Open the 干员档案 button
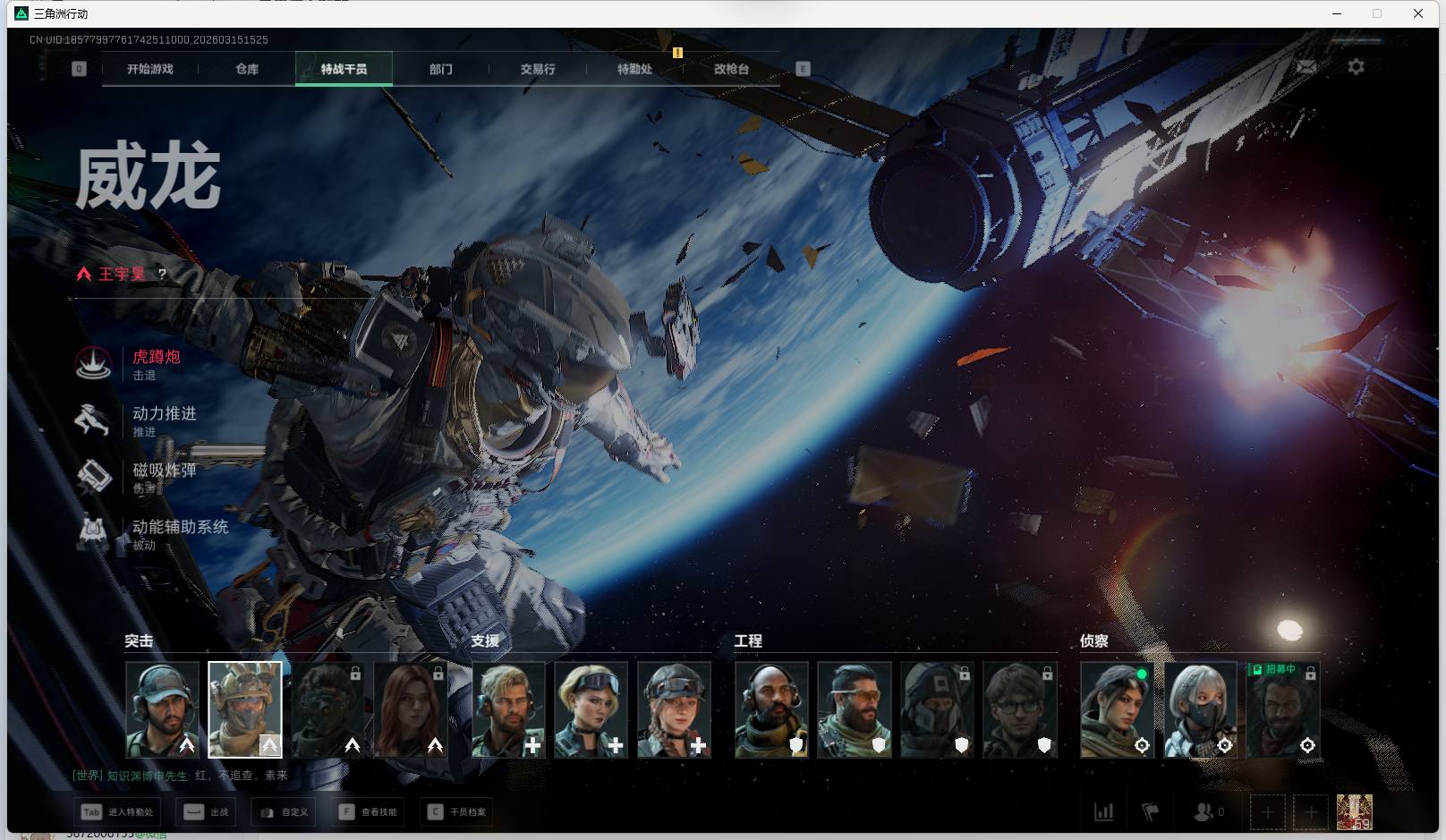Viewport: 1446px width, 840px height. pos(456,811)
